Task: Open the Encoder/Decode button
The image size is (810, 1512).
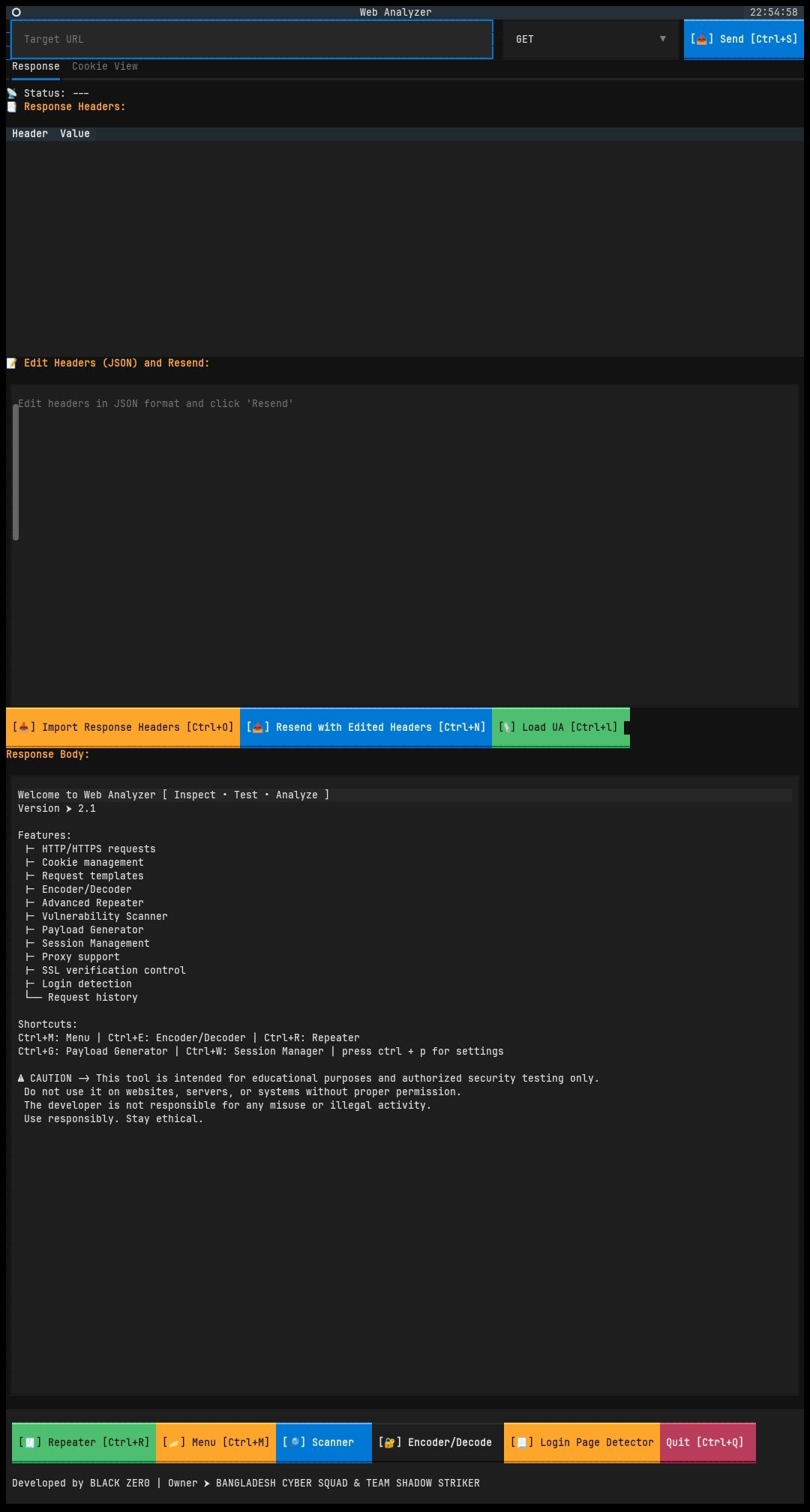Action: 438,1442
